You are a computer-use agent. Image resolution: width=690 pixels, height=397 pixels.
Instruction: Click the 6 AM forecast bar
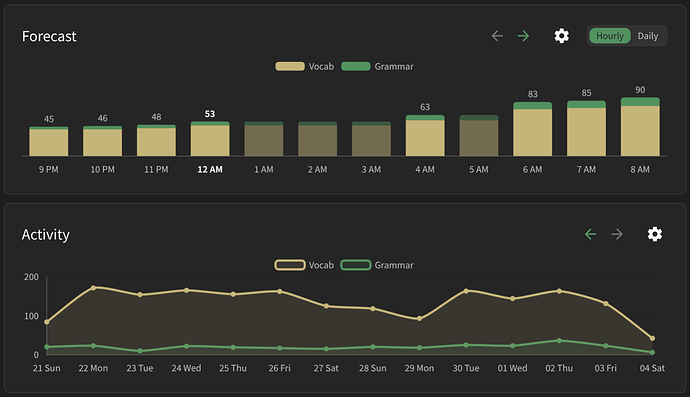532,129
